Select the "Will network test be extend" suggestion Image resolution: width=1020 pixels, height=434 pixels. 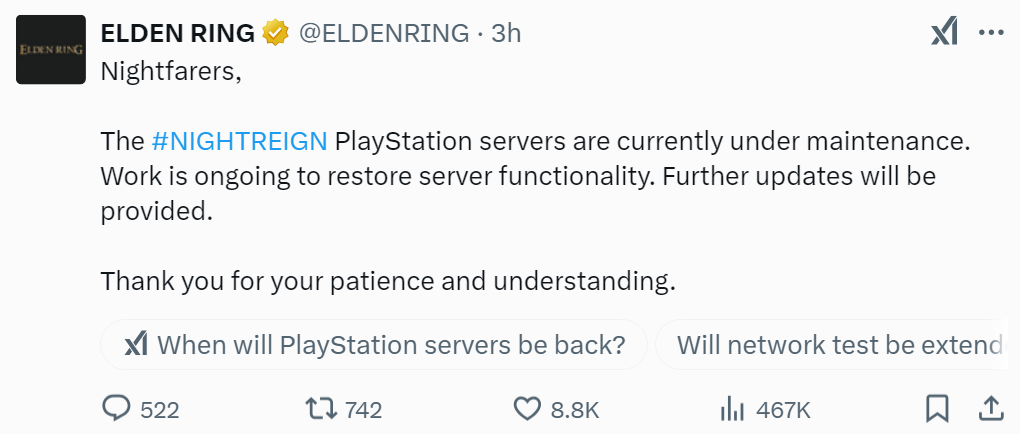pos(838,346)
